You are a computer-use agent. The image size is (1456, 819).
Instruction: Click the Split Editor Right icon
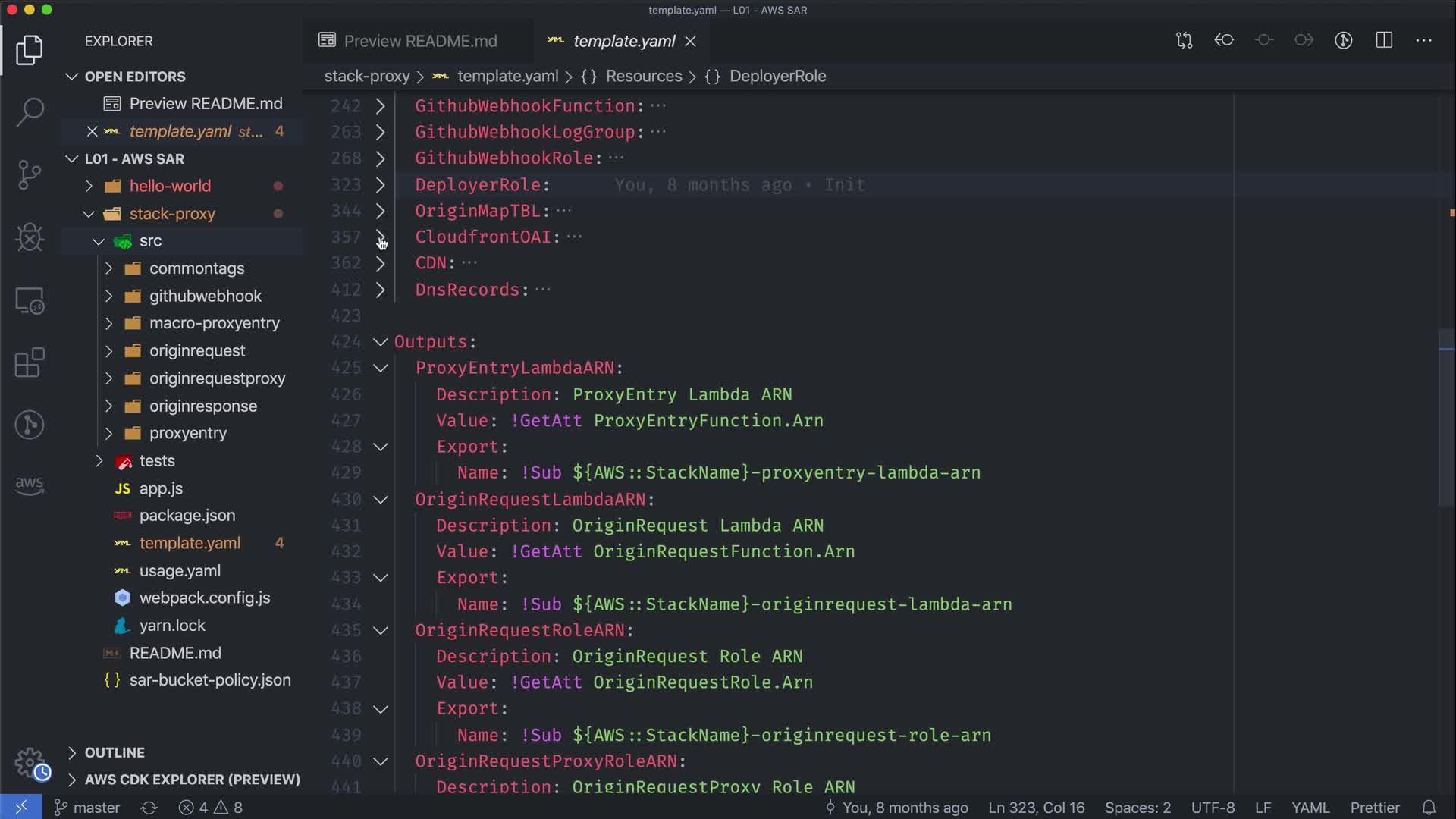(x=1384, y=40)
